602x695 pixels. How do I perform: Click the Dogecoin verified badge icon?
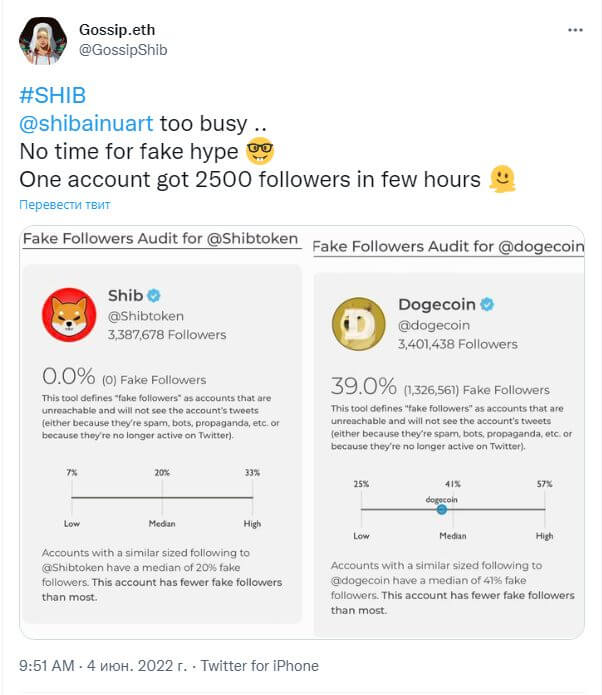point(487,304)
